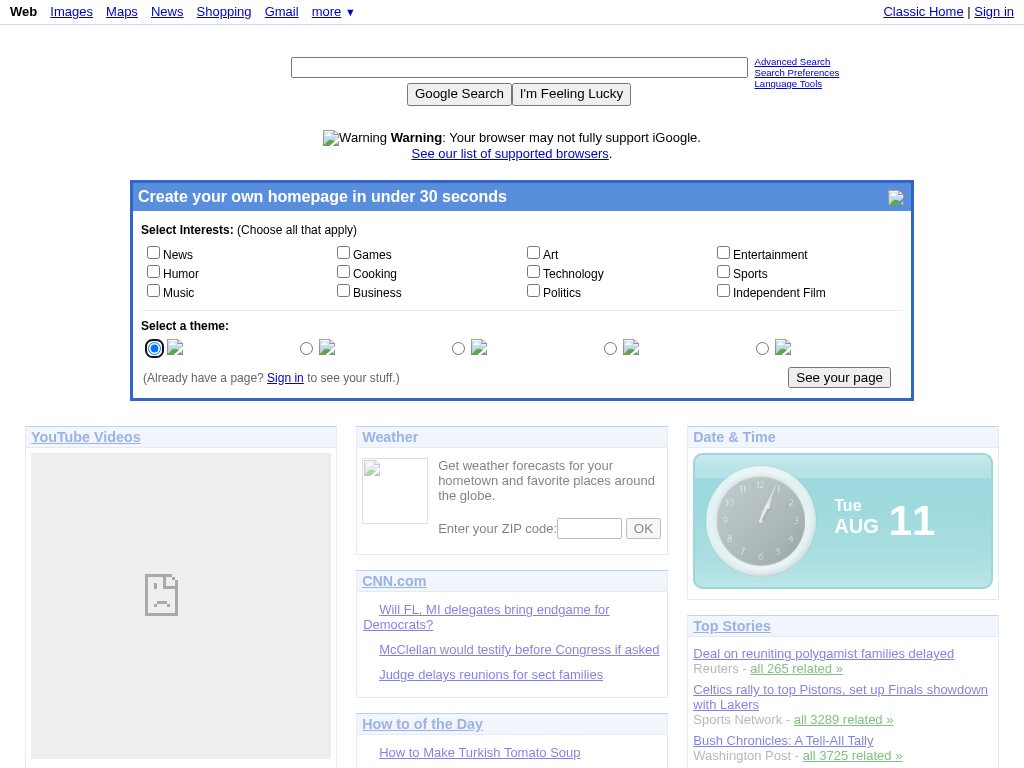
Task: Open Shopping in the top navigation
Action: pos(224,12)
